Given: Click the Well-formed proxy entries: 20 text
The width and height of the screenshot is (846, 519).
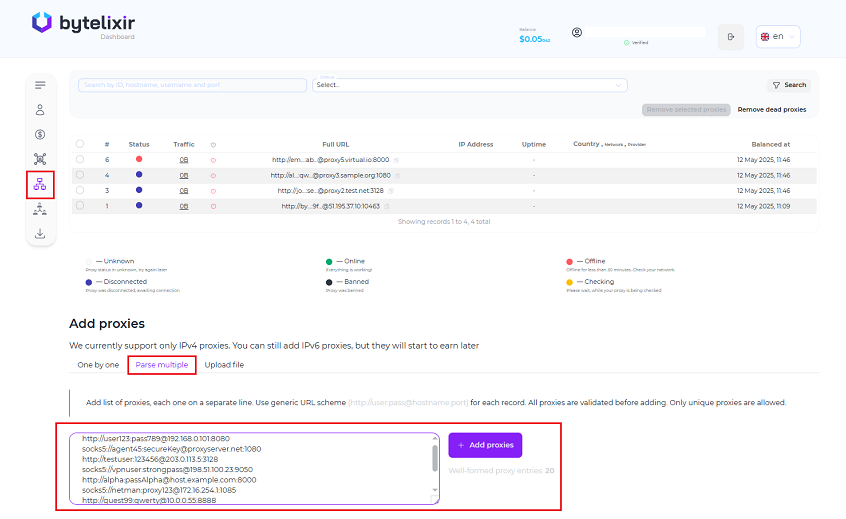Looking at the screenshot, I should tap(501, 471).
